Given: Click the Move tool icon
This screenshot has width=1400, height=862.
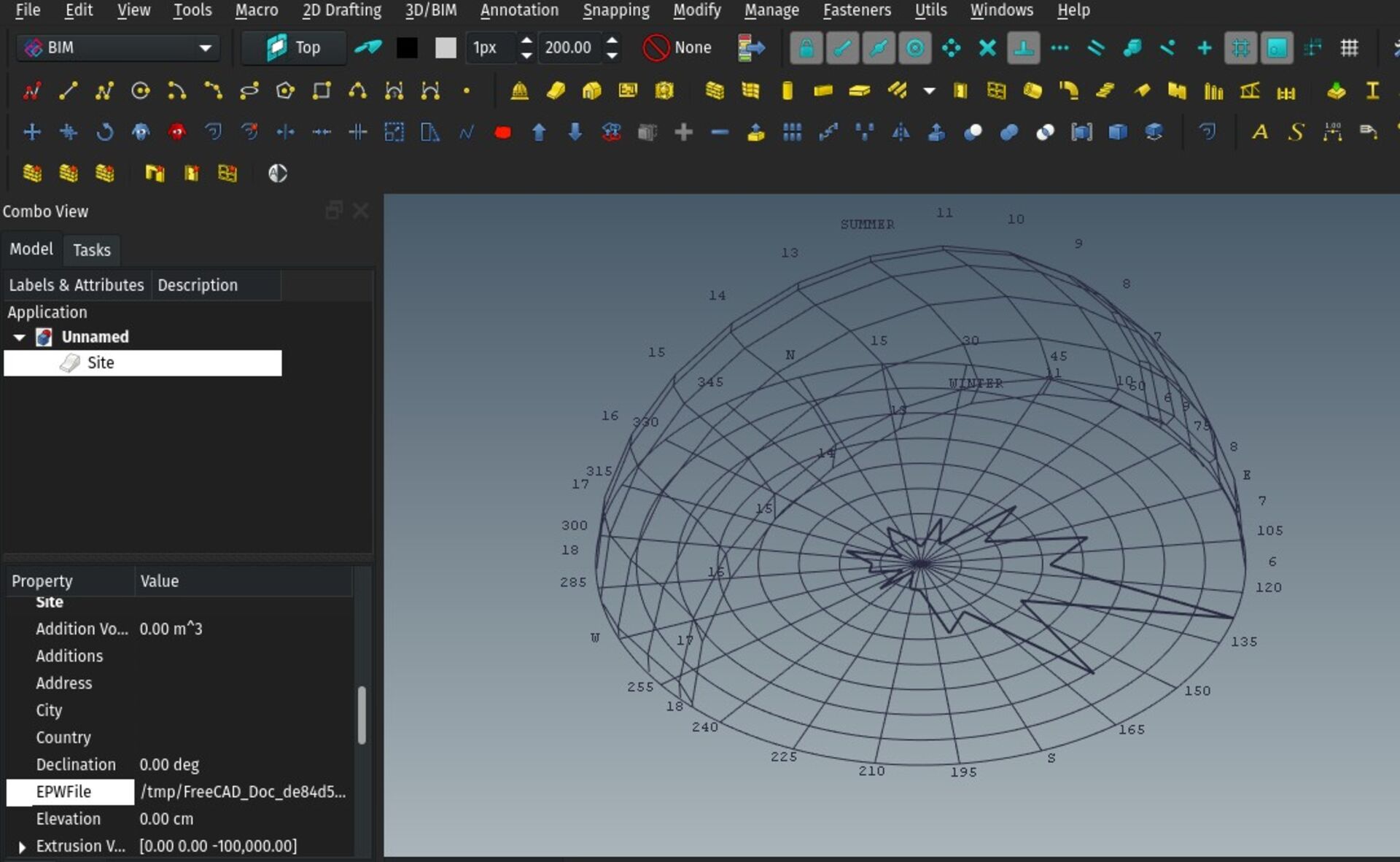Looking at the screenshot, I should (31, 132).
